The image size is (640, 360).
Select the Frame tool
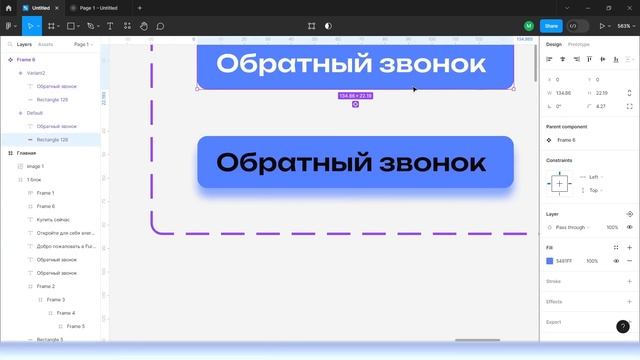(x=51, y=26)
